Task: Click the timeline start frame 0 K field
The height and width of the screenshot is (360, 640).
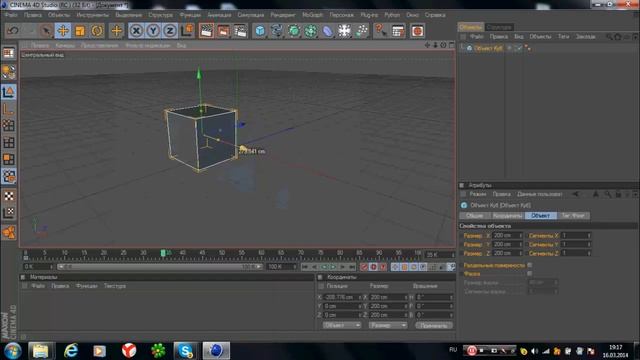Action: [x=38, y=267]
